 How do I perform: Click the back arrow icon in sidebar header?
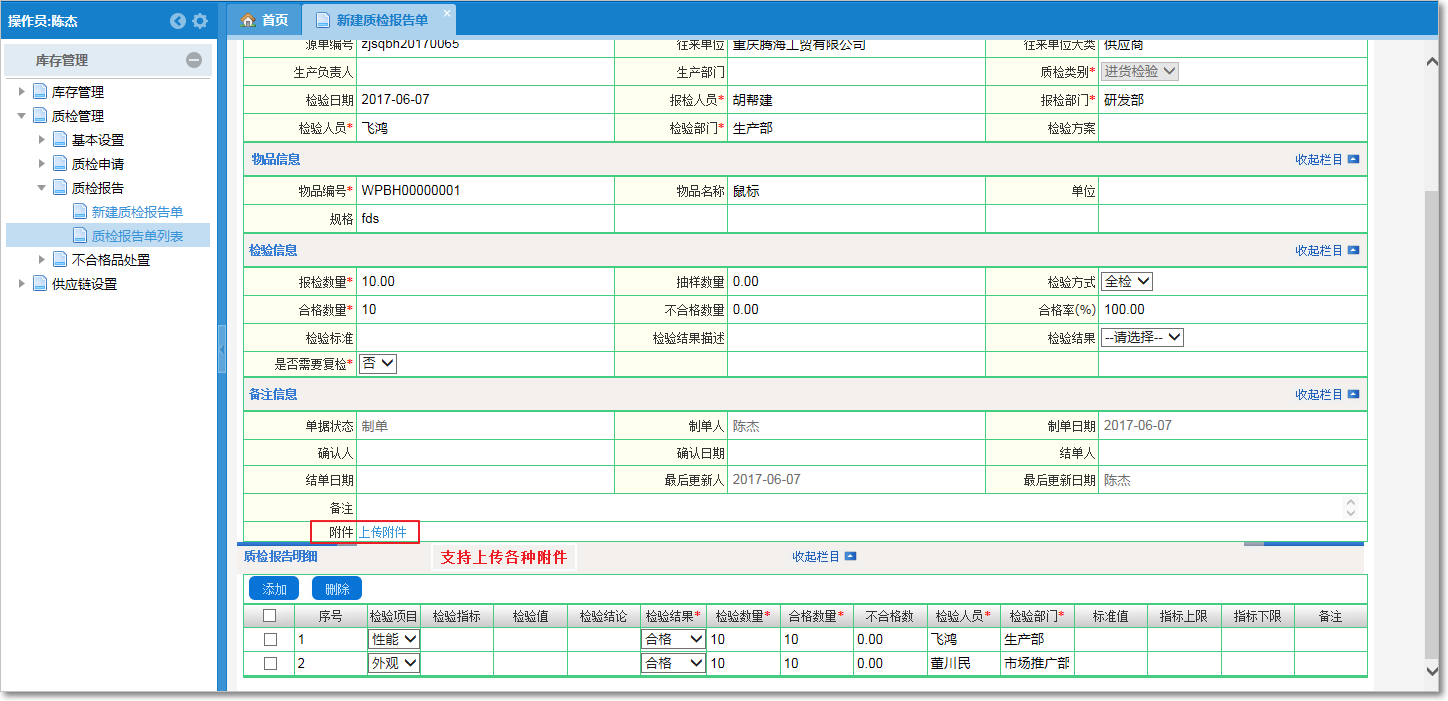pyautogui.click(x=178, y=21)
